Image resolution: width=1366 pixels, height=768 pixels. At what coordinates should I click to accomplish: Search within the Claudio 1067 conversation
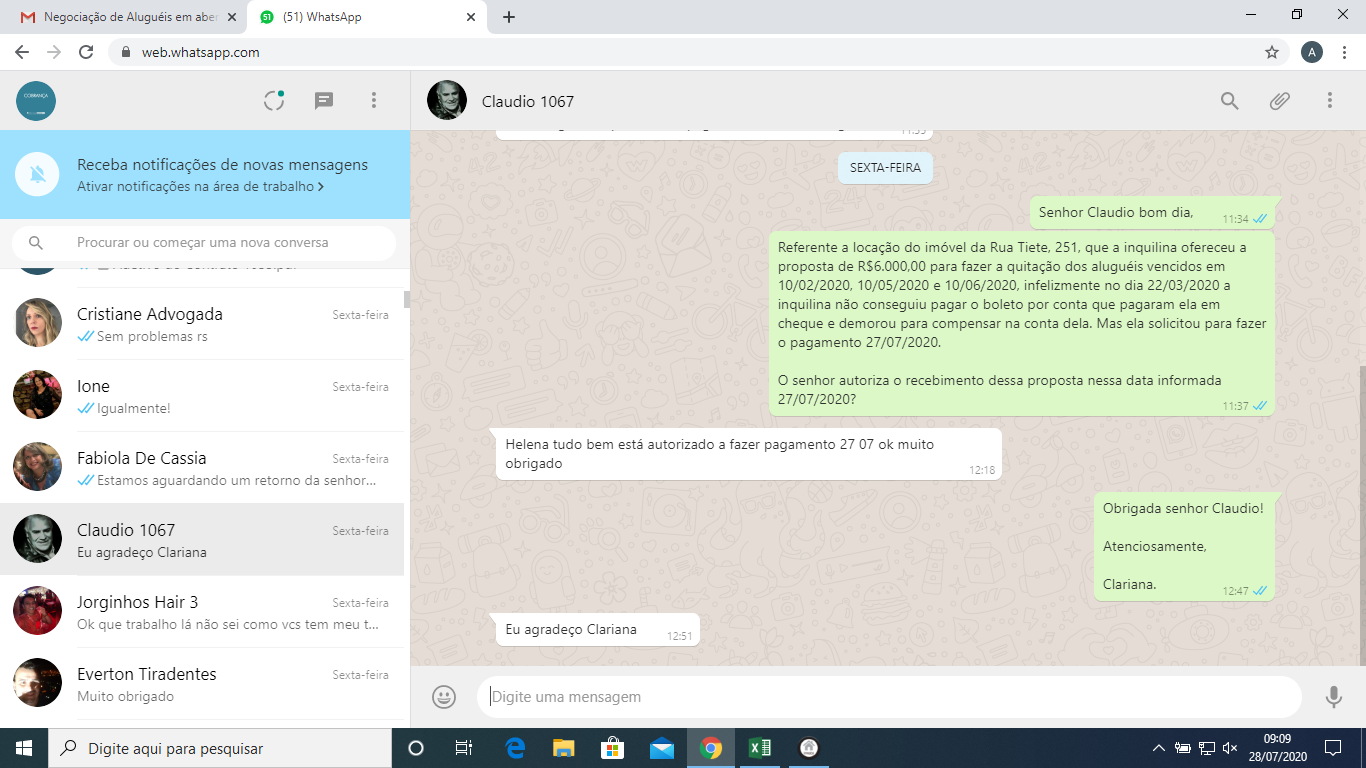[x=1230, y=100]
